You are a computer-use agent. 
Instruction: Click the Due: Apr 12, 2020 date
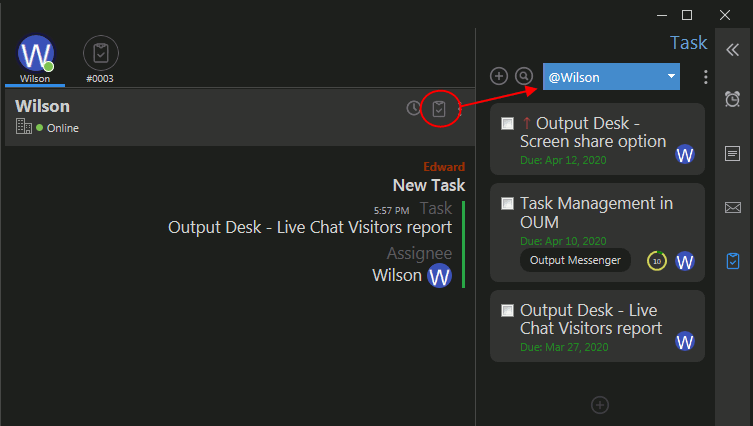click(563, 160)
